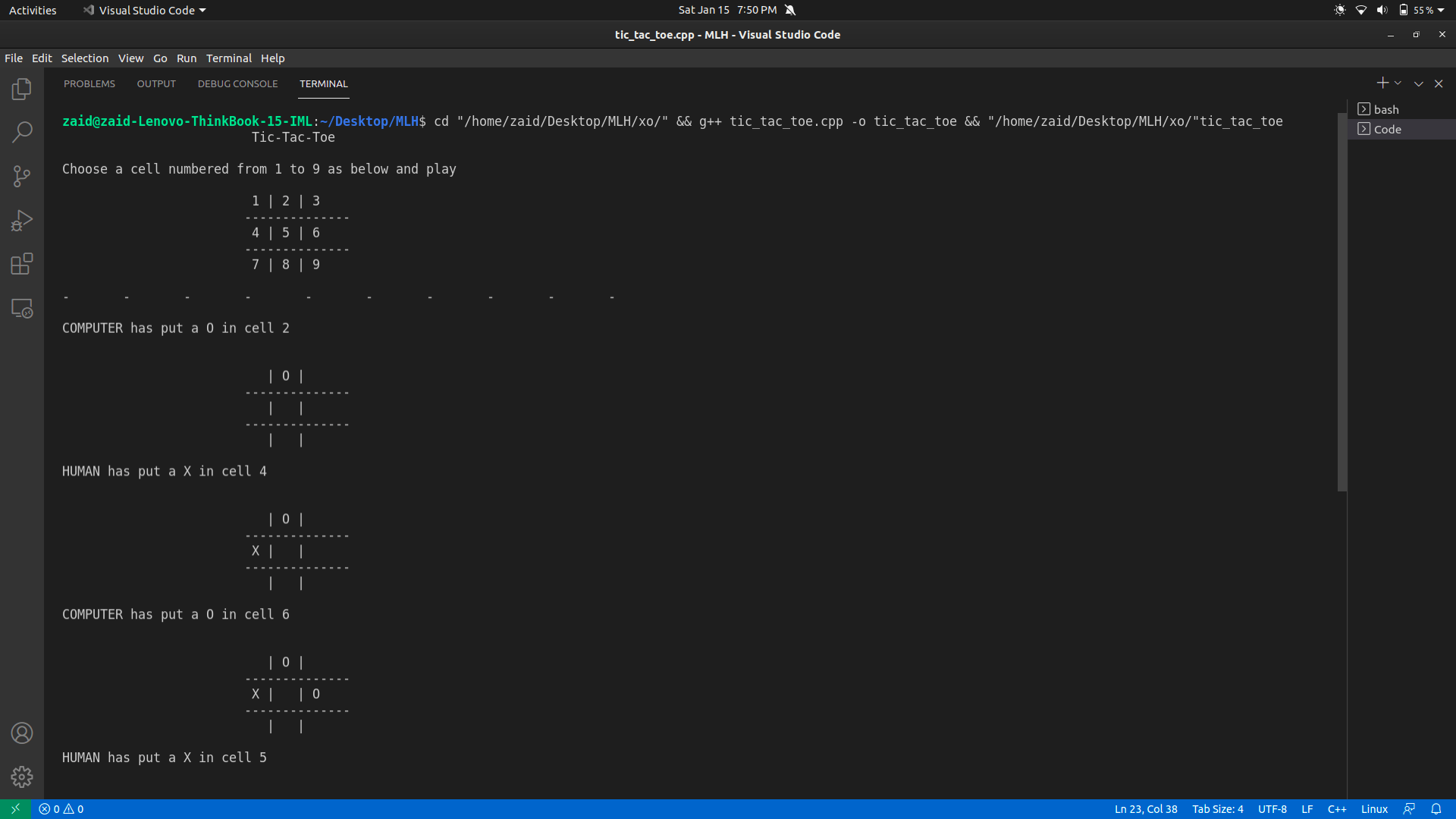1456x819 pixels.
Task: Open the Explorer view in the activity bar
Action: click(22, 89)
